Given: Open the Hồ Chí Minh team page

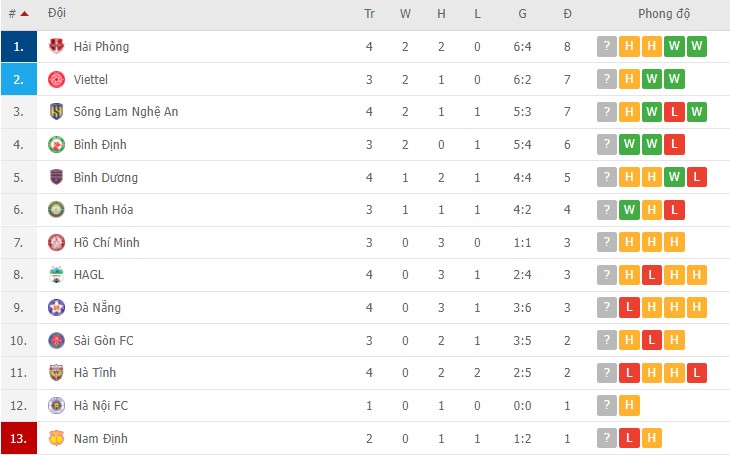Looking at the screenshot, I should click(x=106, y=242).
